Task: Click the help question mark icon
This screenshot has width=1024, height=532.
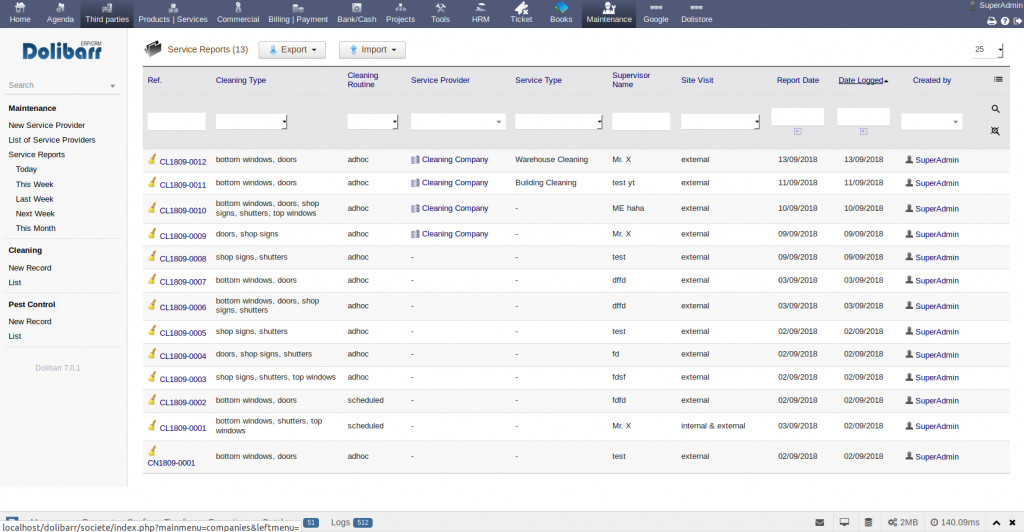Action: (x=1004, y=20)
